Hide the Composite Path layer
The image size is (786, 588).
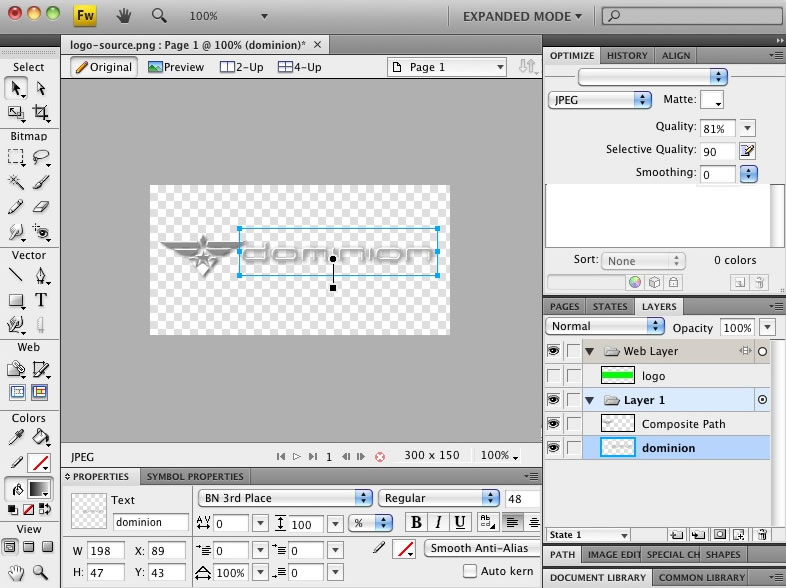[x=553, y=424]
